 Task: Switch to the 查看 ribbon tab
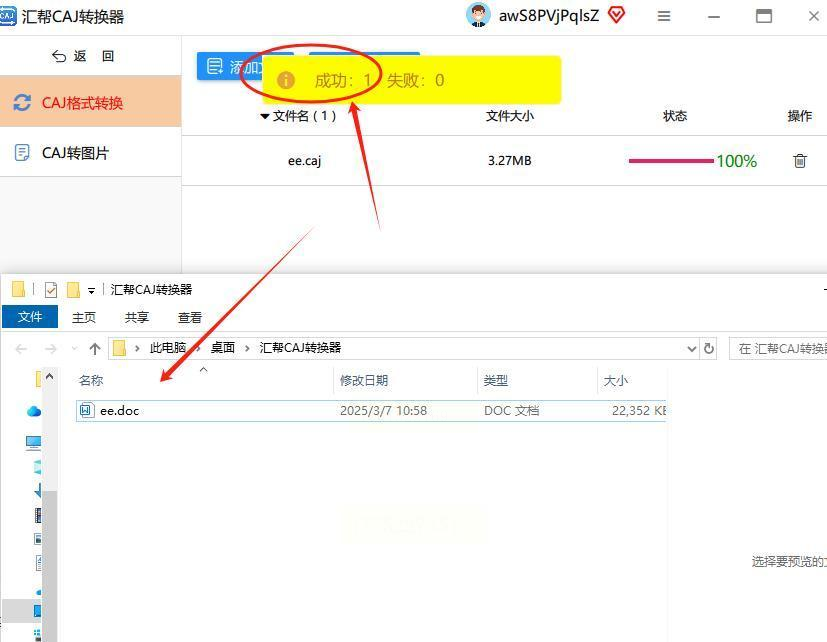(x=190, y=317)
